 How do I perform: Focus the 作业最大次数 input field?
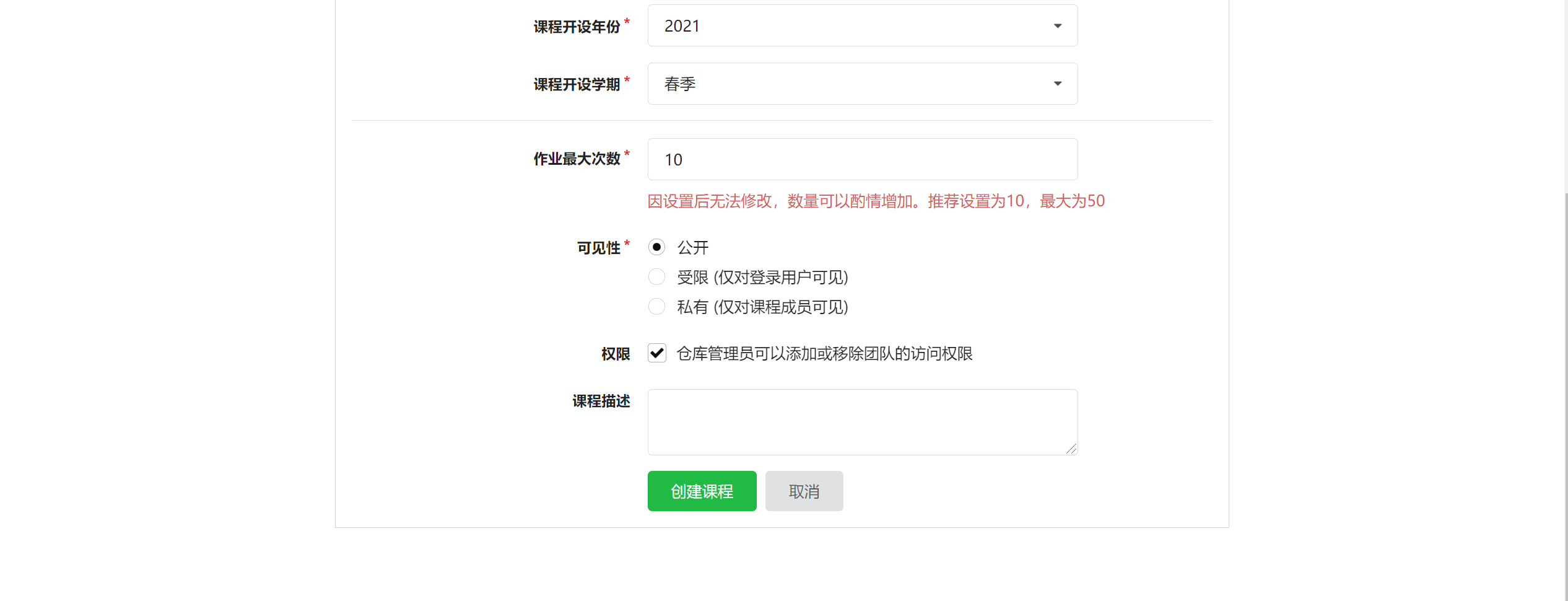click(x=863, y=159)
